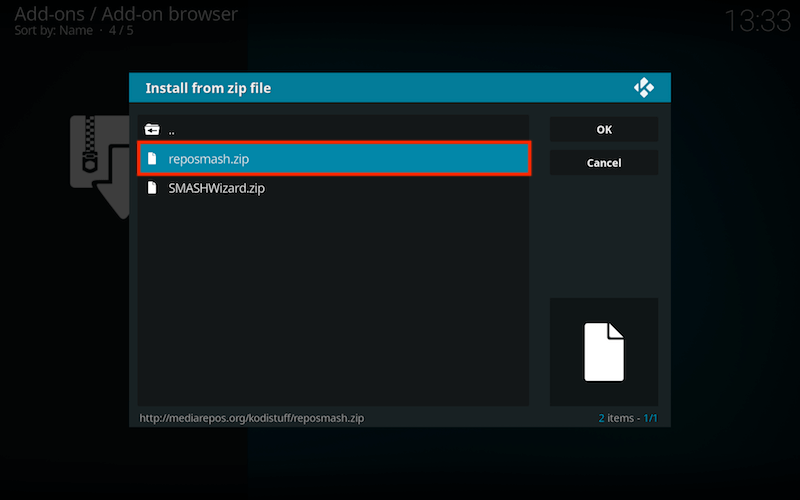Click the 13:33 clock display
The width and height of the screenshot is (800, 500).
[758, 21]
